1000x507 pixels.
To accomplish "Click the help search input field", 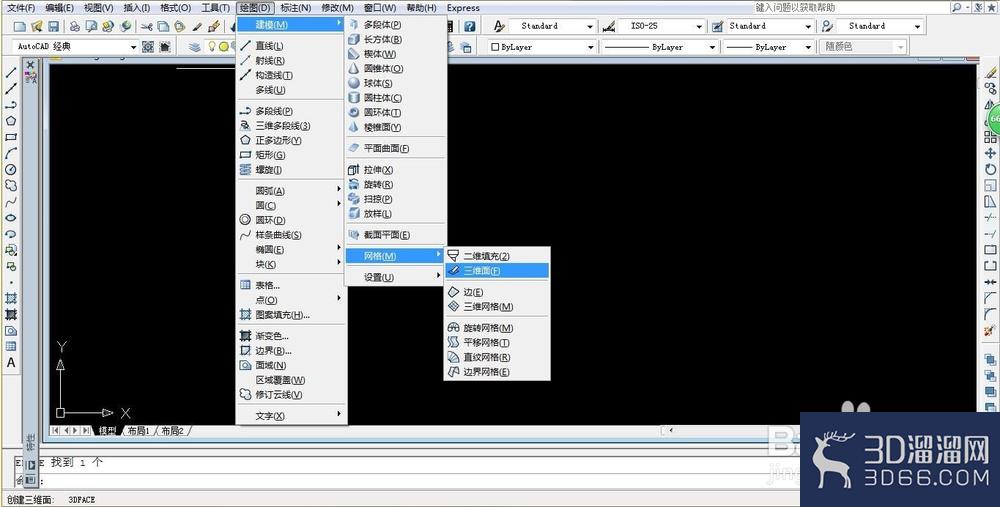I will (850, 8).
